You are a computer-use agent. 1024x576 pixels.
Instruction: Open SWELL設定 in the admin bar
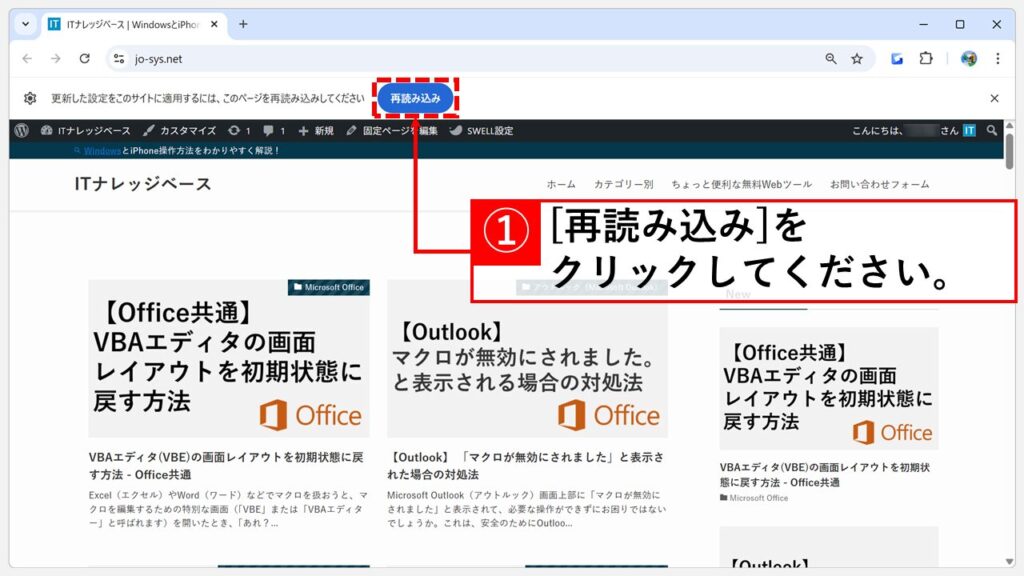coord(482,131)
